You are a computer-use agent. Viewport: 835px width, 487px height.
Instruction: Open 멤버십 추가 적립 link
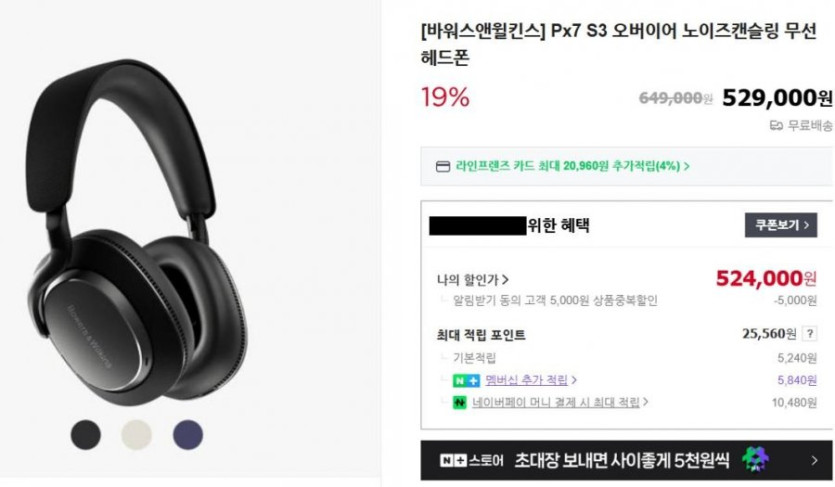526,380
